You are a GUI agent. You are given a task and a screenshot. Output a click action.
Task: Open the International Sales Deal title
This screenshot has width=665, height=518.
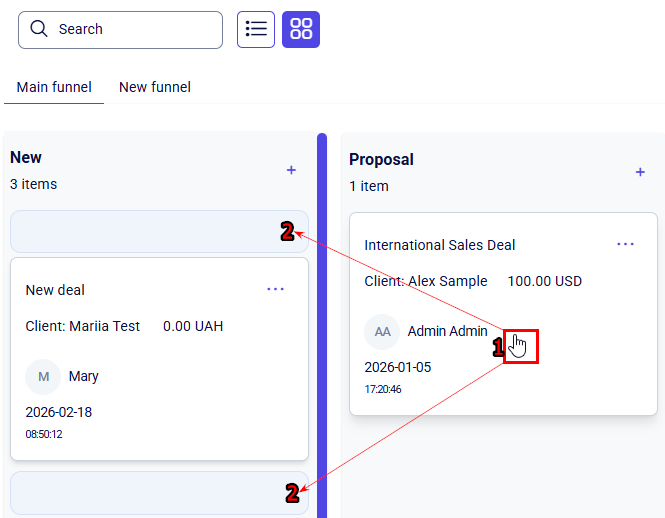click(x=439, y=245)
